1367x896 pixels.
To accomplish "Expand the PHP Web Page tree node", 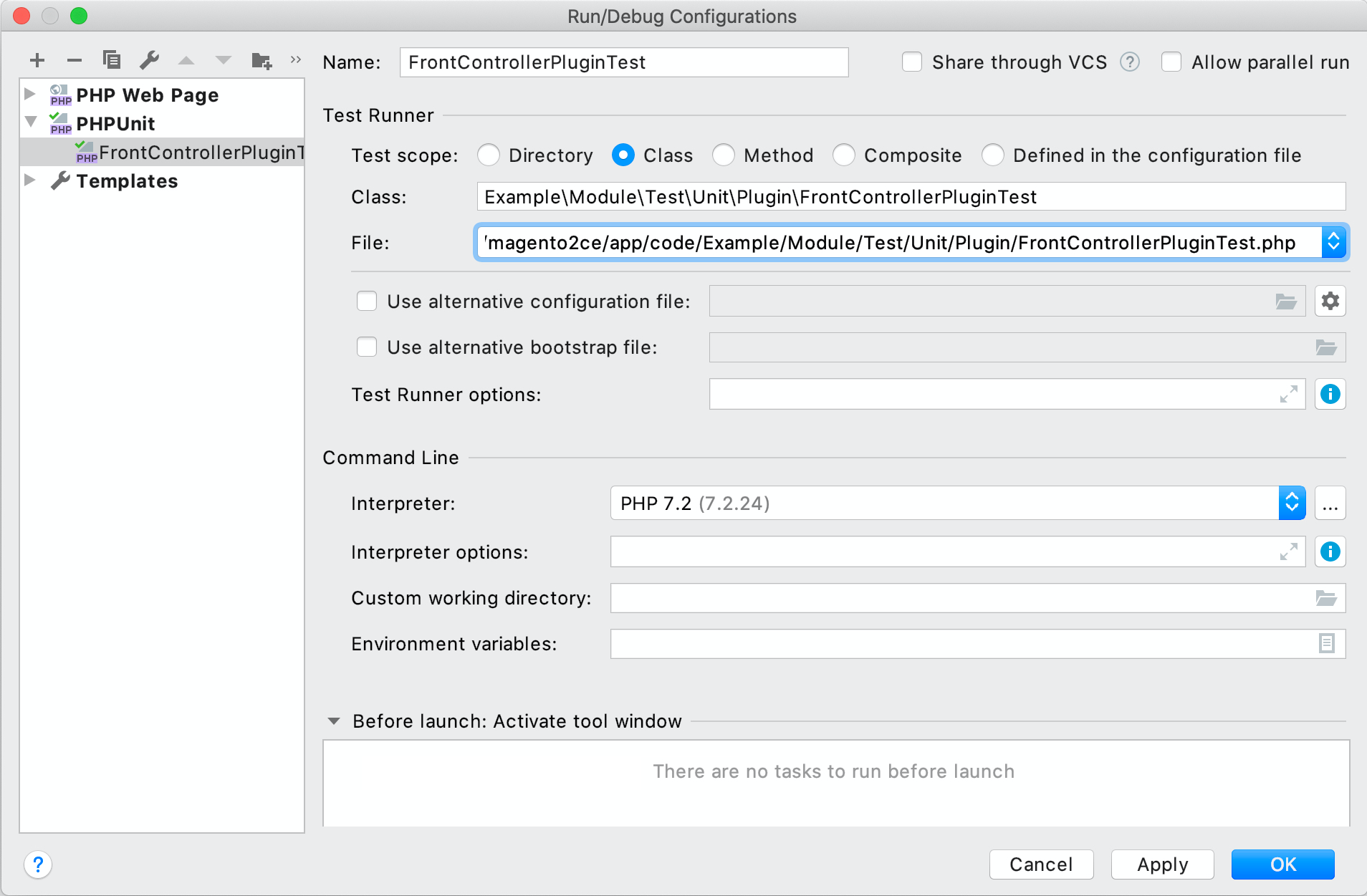I will [30, 95].
